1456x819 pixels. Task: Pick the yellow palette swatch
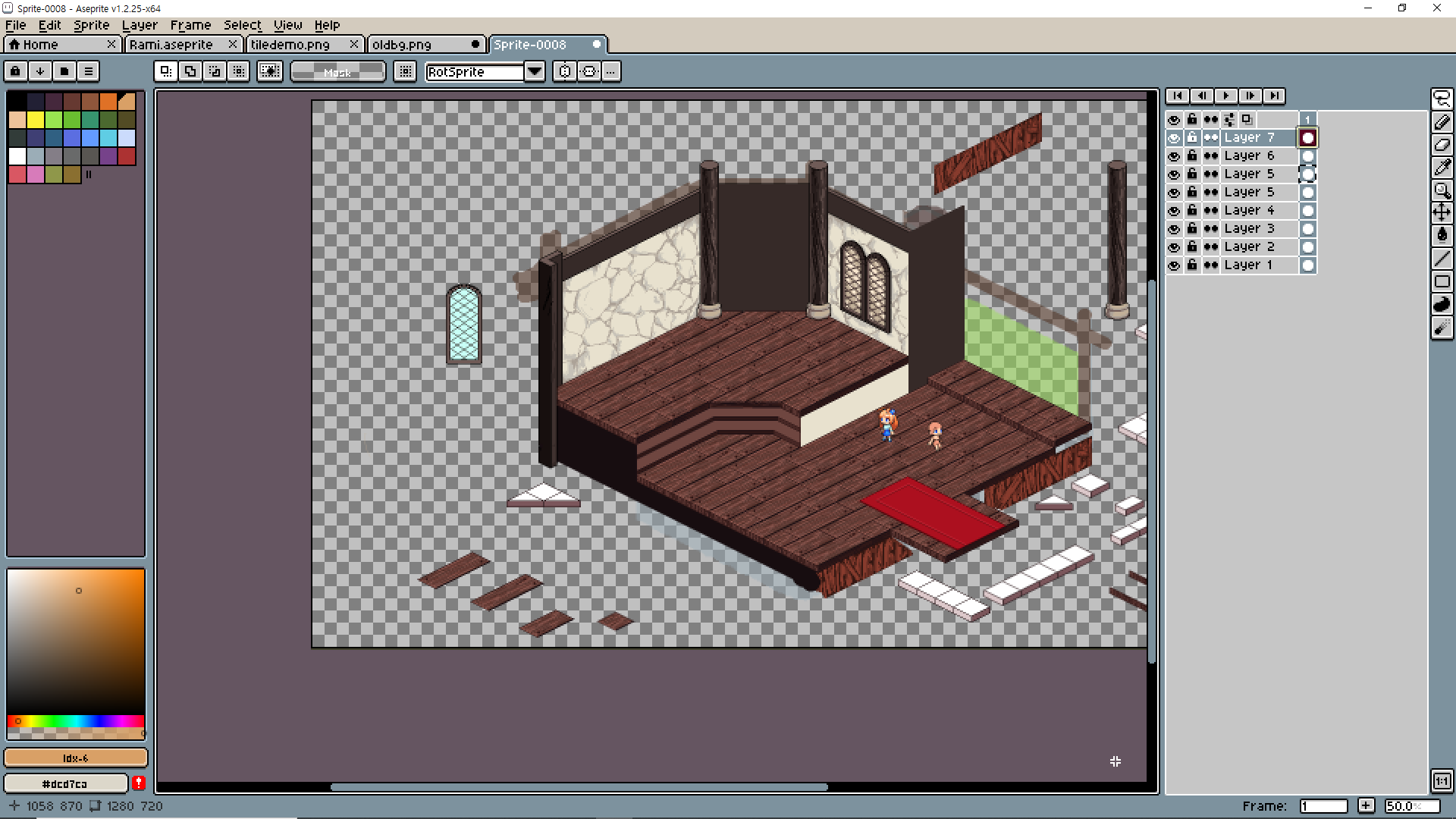(36, 120)
